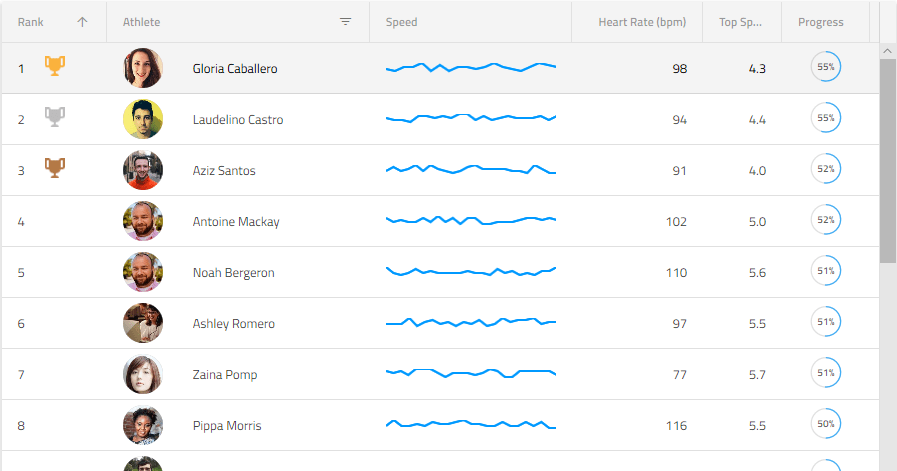897x471 pixels.
Task: Click the Progress column header
Action: tap(820, 22)
